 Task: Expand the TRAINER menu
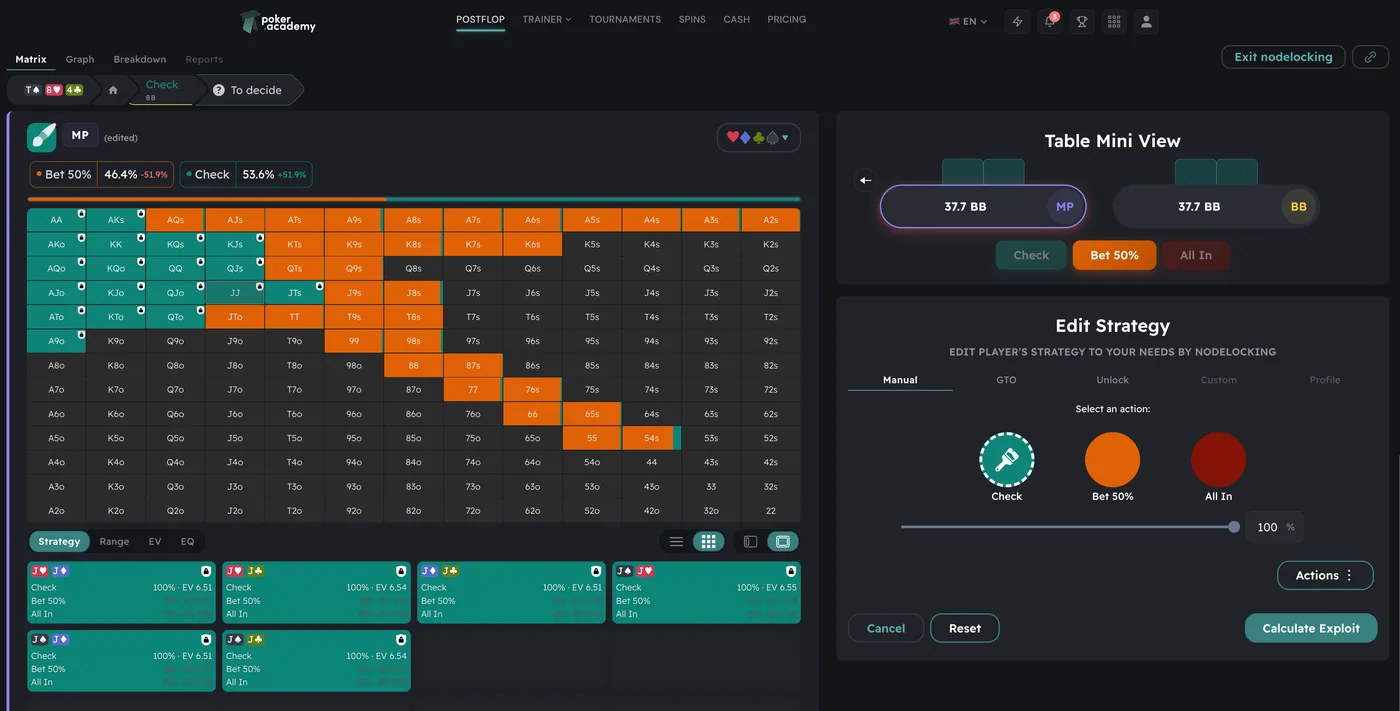[547, 19]
